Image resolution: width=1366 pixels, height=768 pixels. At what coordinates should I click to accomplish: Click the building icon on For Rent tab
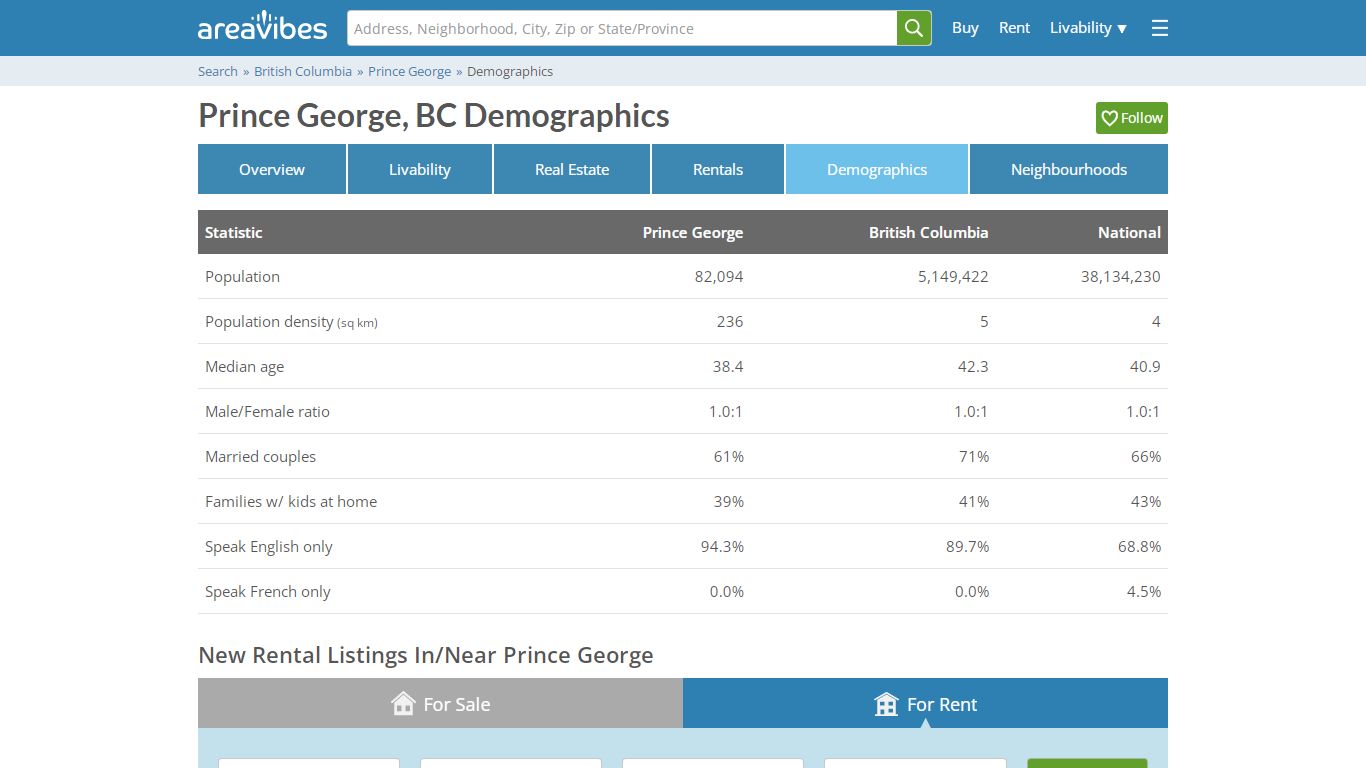click(886, 704)
